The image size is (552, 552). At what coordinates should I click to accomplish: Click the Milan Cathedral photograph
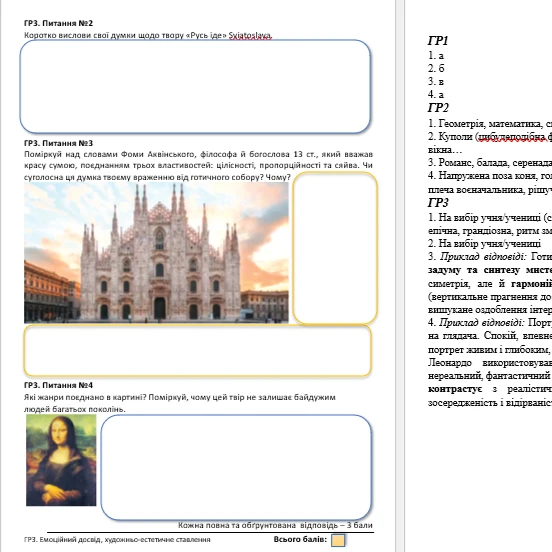(x=156, y=252)
